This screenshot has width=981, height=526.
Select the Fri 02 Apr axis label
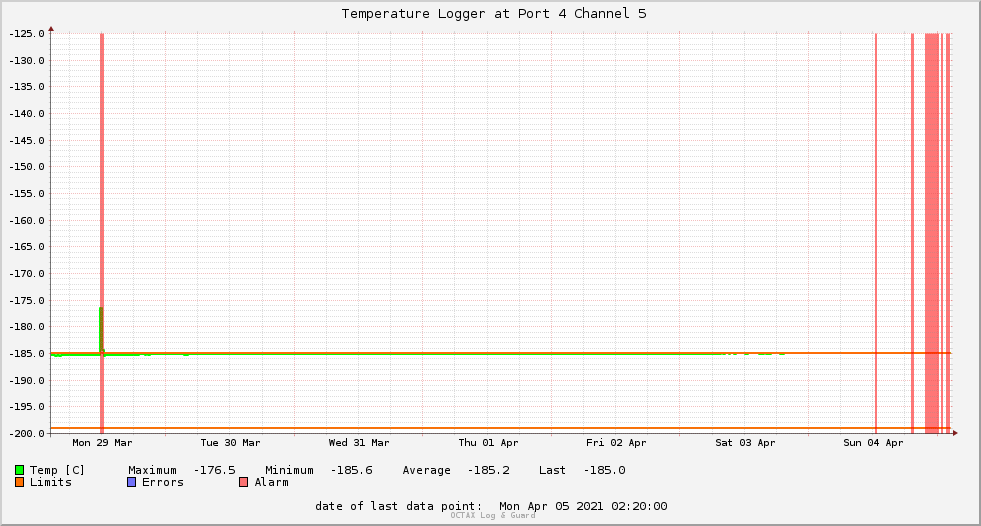[x=616, y=443]
